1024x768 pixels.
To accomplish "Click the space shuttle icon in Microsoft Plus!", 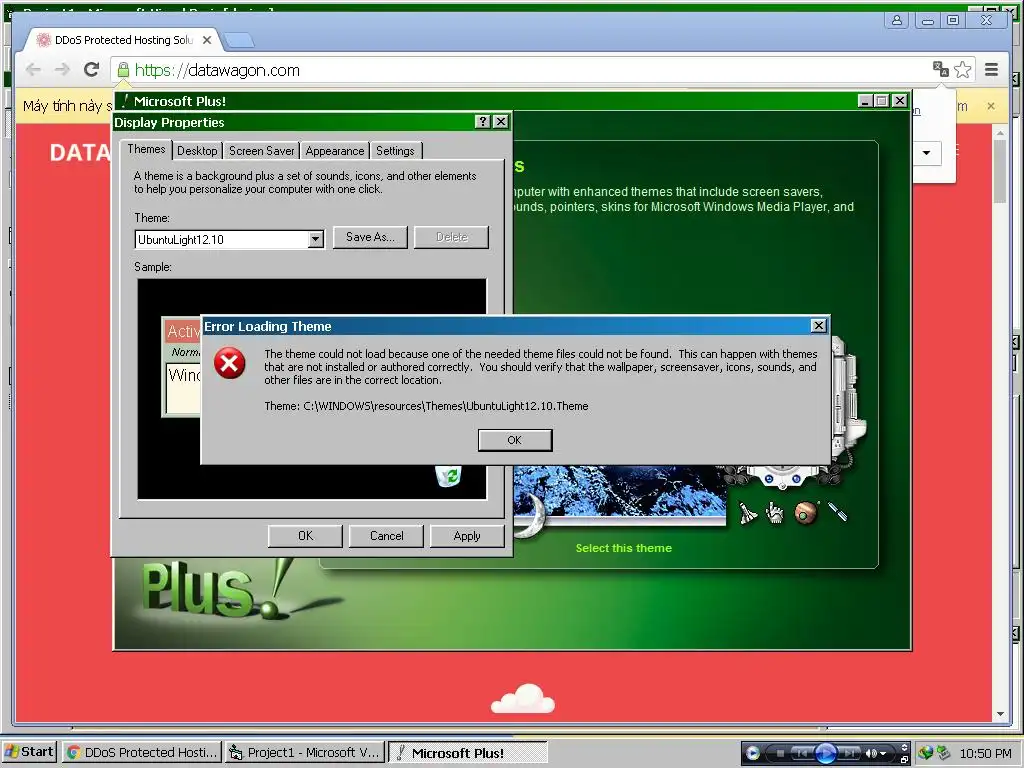I will [748, 513].
